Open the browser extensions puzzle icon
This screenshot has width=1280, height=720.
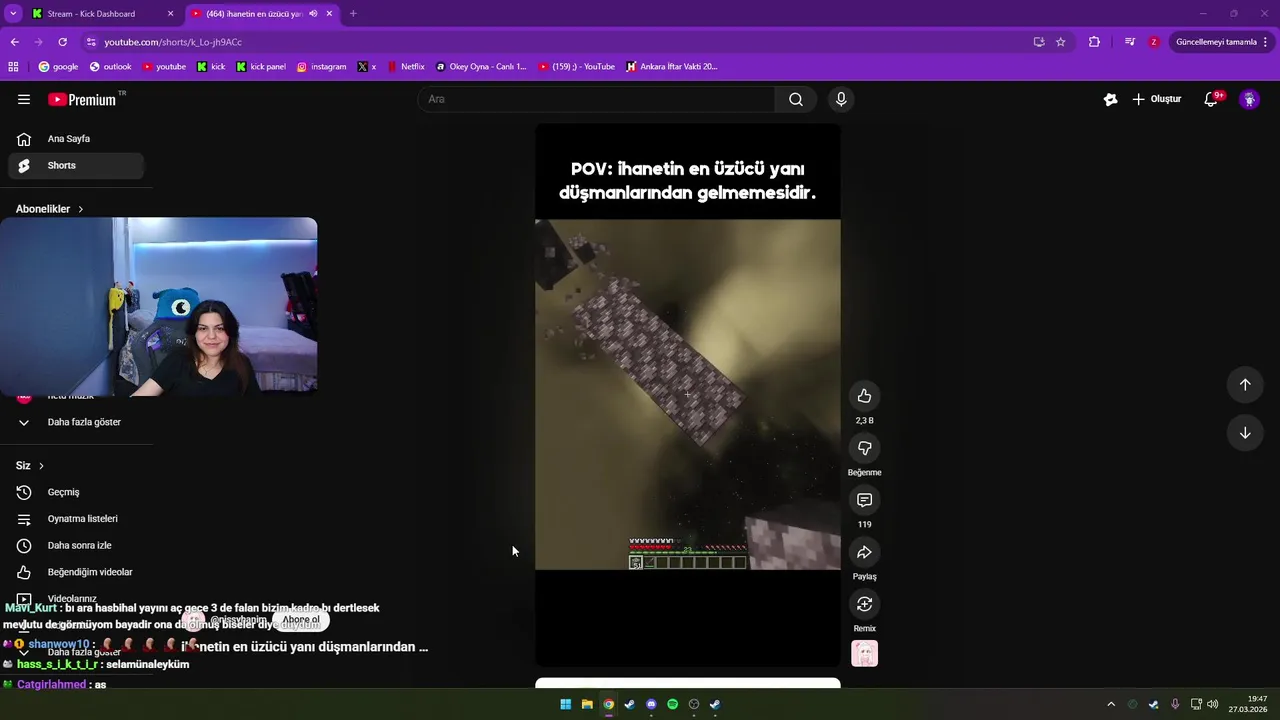coord(1094,42)
